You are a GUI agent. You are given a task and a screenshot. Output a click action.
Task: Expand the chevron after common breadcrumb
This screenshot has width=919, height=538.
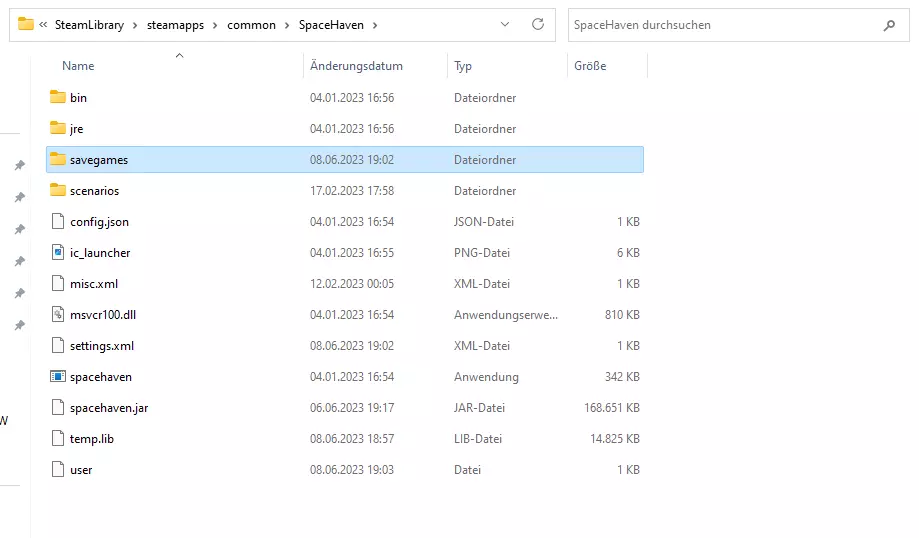pos(287,25)
